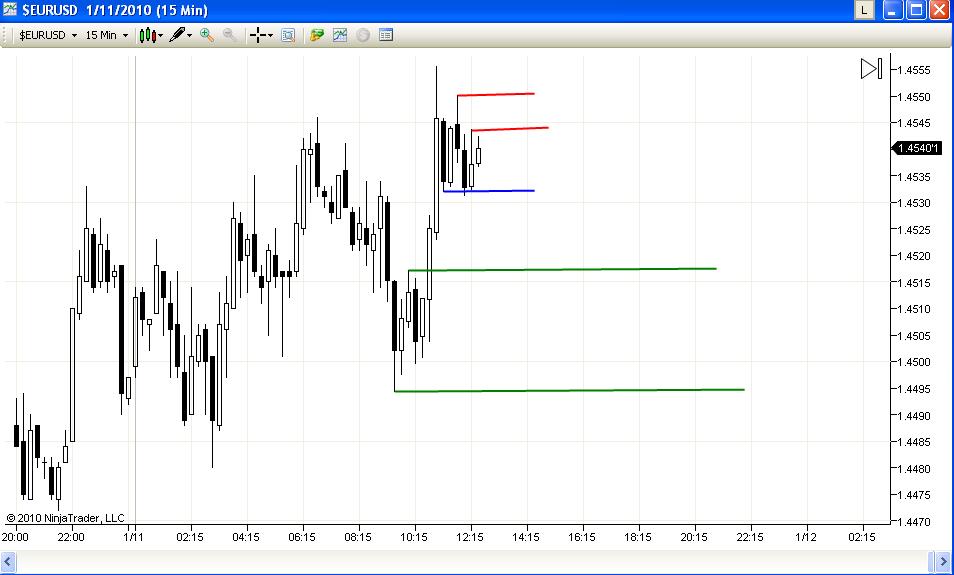Select the lower red line near 1.4545
This screenshot has width=954, height=575.
coord(510,129)
